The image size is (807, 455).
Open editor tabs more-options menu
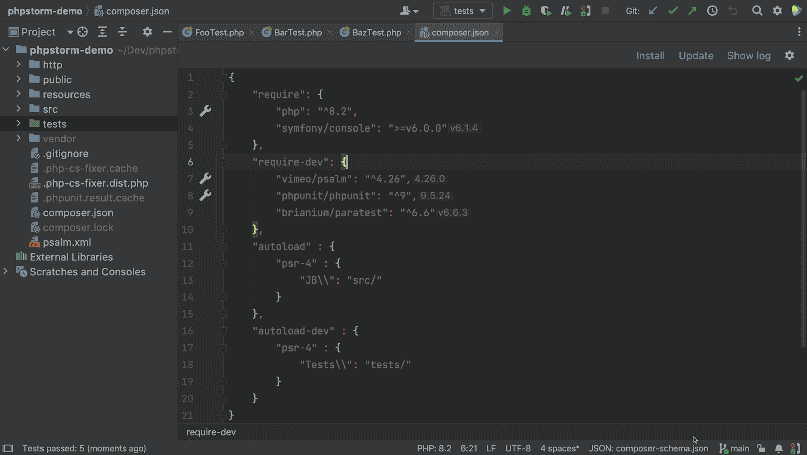[x=799, y=32]
